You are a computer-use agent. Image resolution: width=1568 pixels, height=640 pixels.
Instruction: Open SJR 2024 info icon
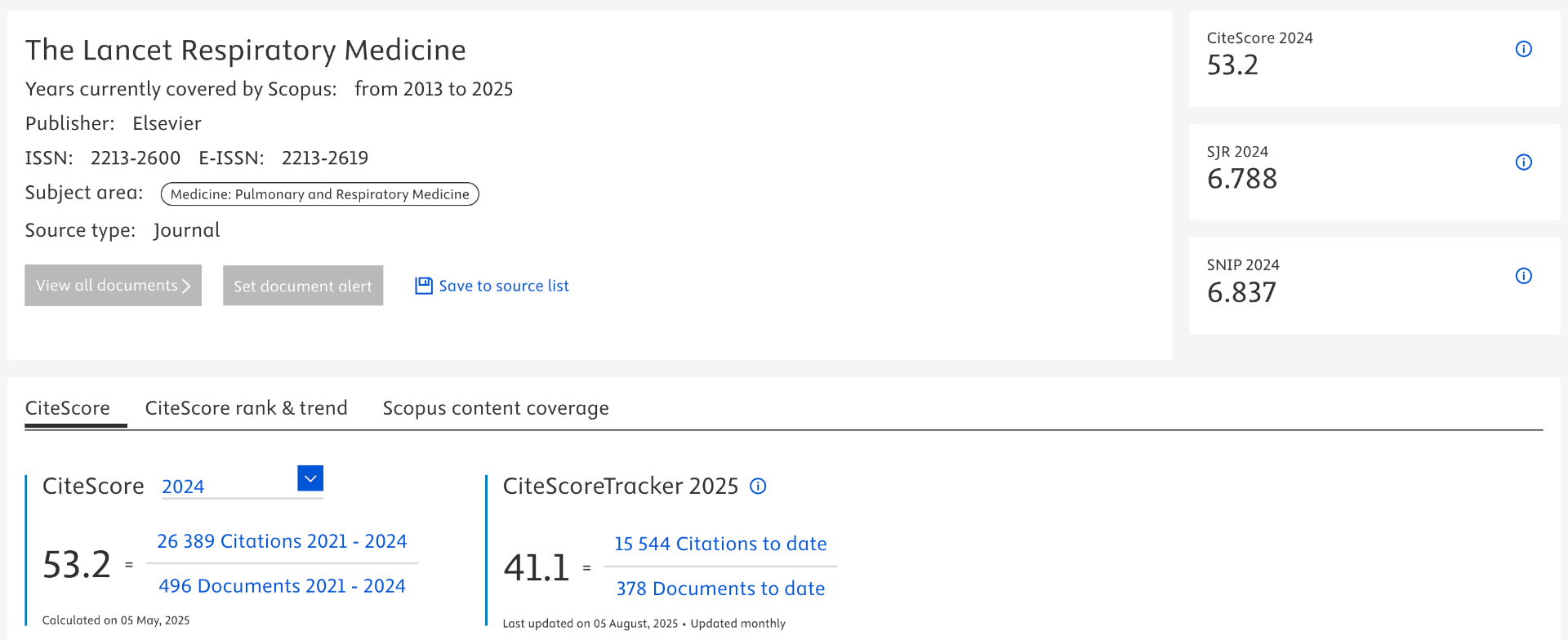(1523, 162)
